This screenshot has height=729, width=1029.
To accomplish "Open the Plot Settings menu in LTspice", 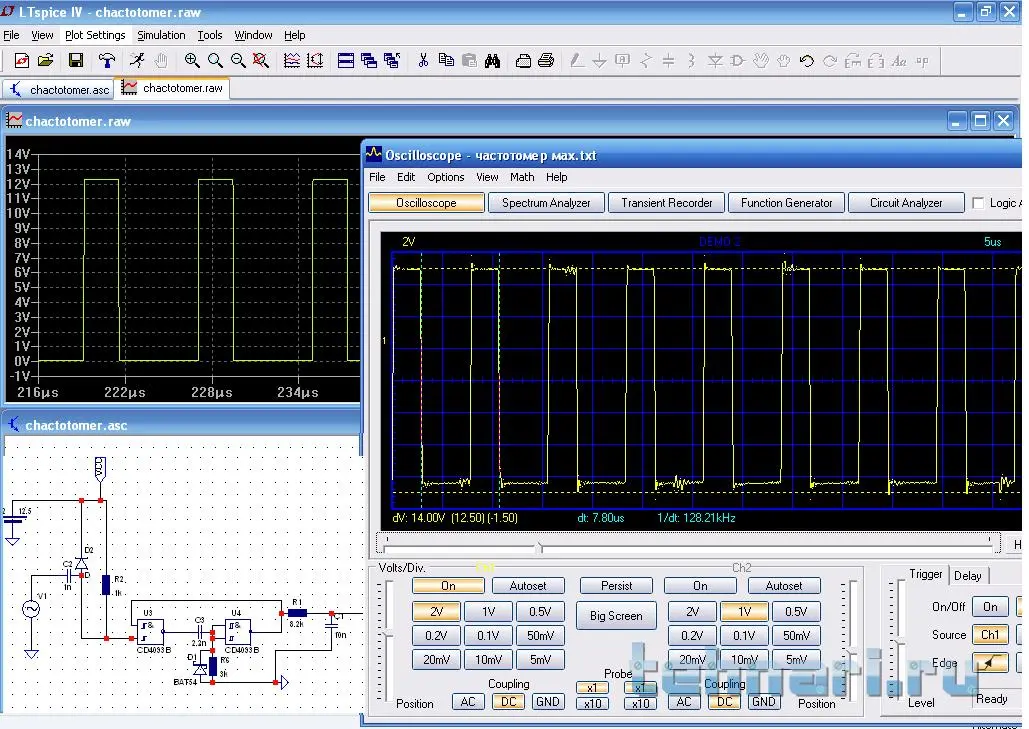I will 95,35.
